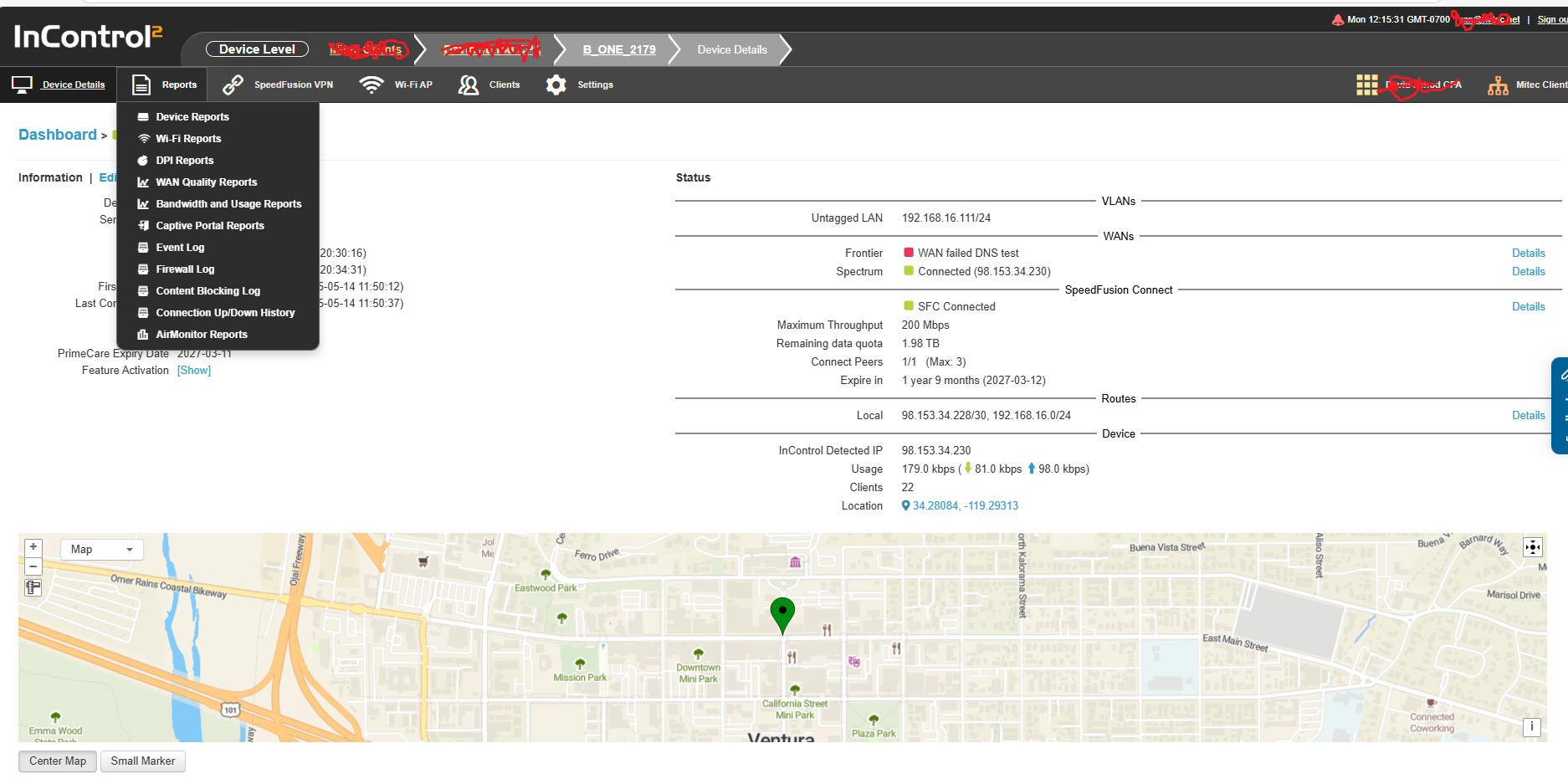Zoom out on the map
Image resolution: width=1568 pixels, height=784 pixels.
click(x=33, y=566)
